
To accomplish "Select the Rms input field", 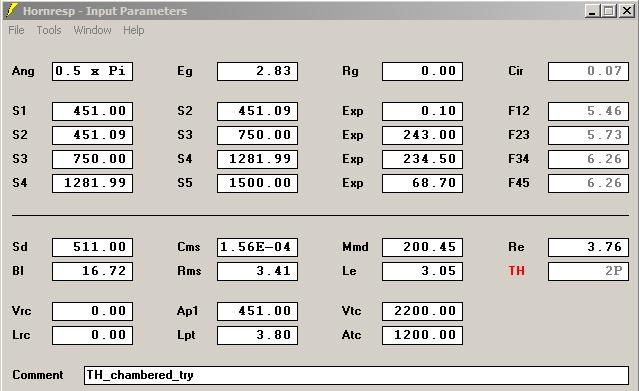I will [x=258, y=272].
